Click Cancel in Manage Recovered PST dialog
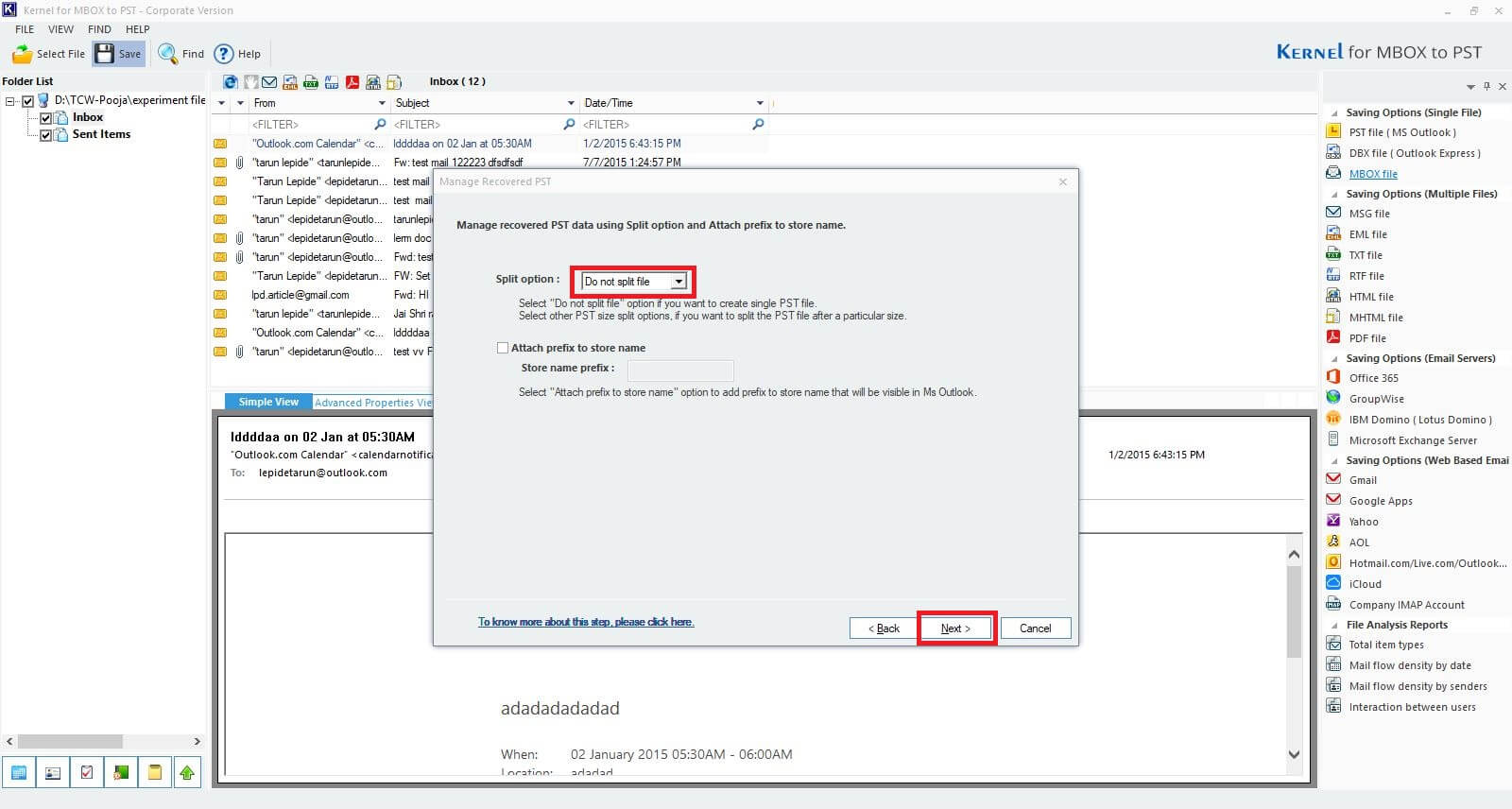 (1035, 628)
